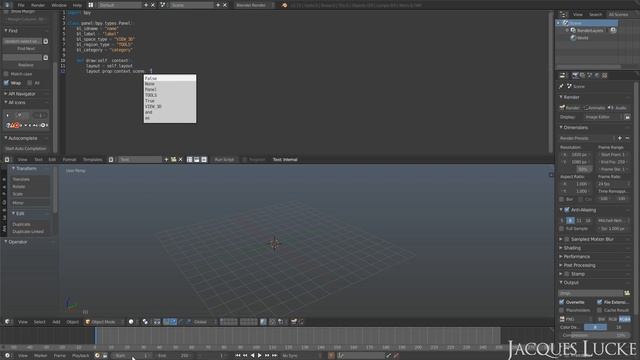640x360 pixels.
Task: Click the World item in outliner
Action: (582, 38)
